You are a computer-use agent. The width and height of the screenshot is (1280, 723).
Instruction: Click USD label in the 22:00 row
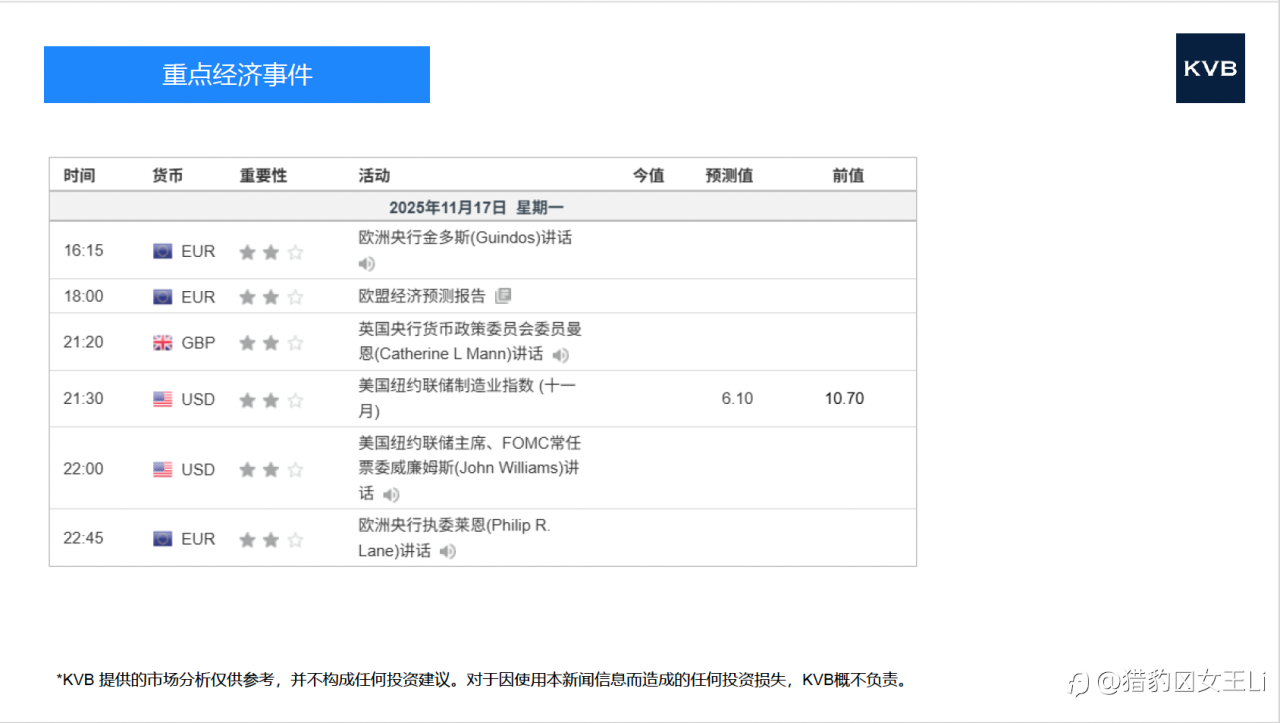pyautogui.click(x=198, y=469)
